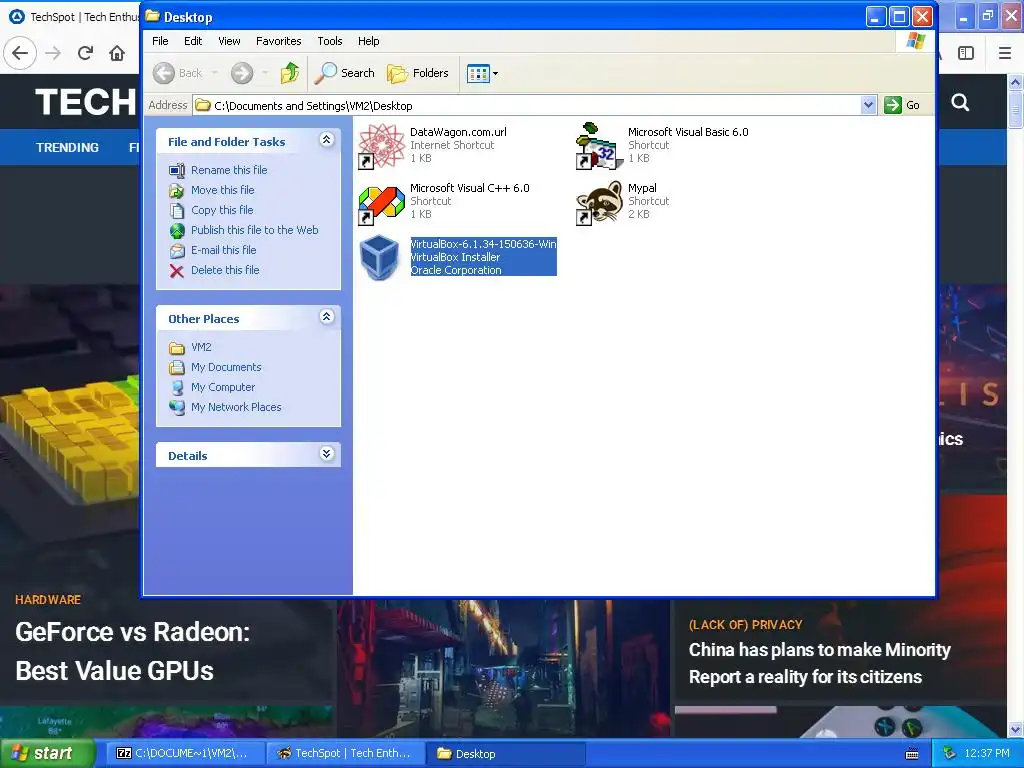Click Move this file
The height and width of the screenshot is (768, 1024).
(223, 190)
